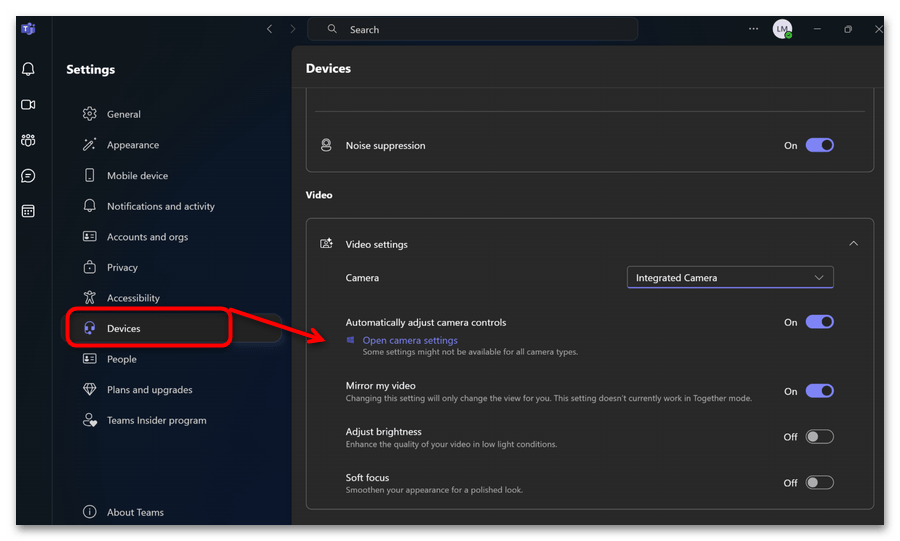The height and width of the screenshot is (541, 900).
Task: Open the LM profile avatar
Action: point(782,29)
